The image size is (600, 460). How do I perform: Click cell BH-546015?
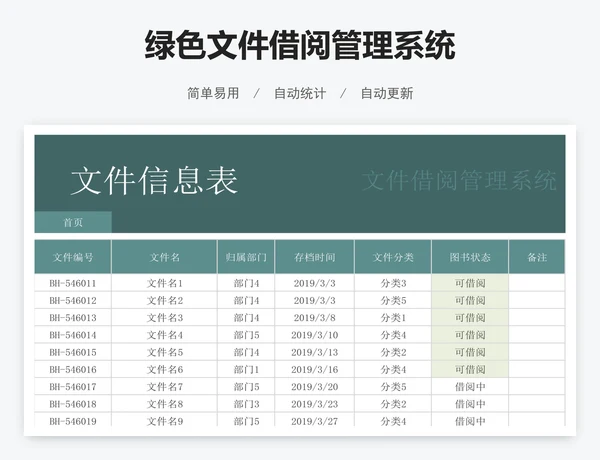point(73,352)
